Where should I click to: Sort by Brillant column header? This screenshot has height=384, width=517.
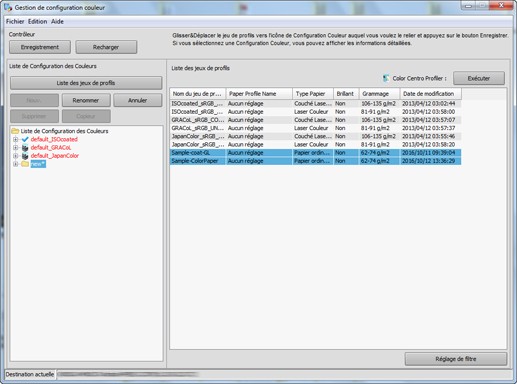click(x=346, y=94)
